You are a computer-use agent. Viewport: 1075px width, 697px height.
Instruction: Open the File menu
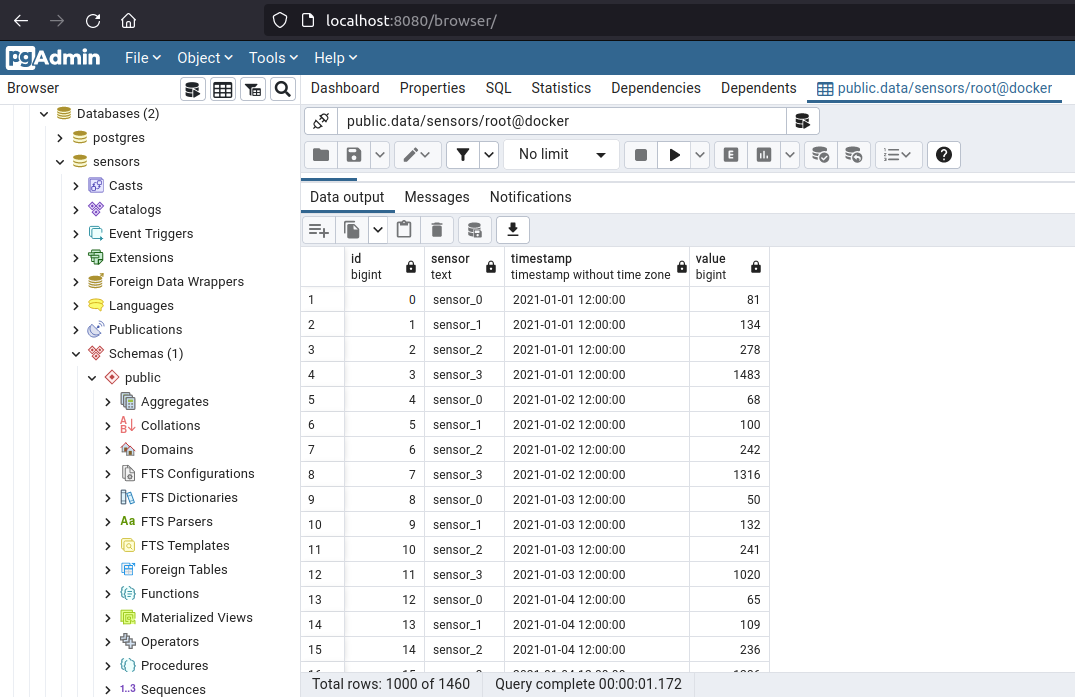[143, 58]
